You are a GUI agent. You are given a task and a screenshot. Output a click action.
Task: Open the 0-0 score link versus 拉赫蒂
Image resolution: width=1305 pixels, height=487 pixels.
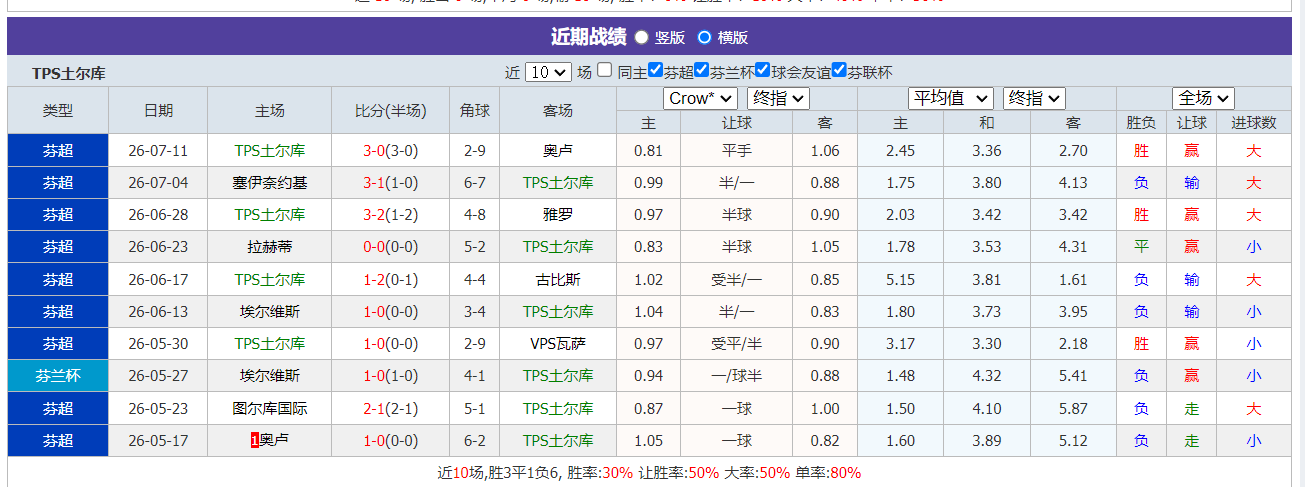coord(373,247)
